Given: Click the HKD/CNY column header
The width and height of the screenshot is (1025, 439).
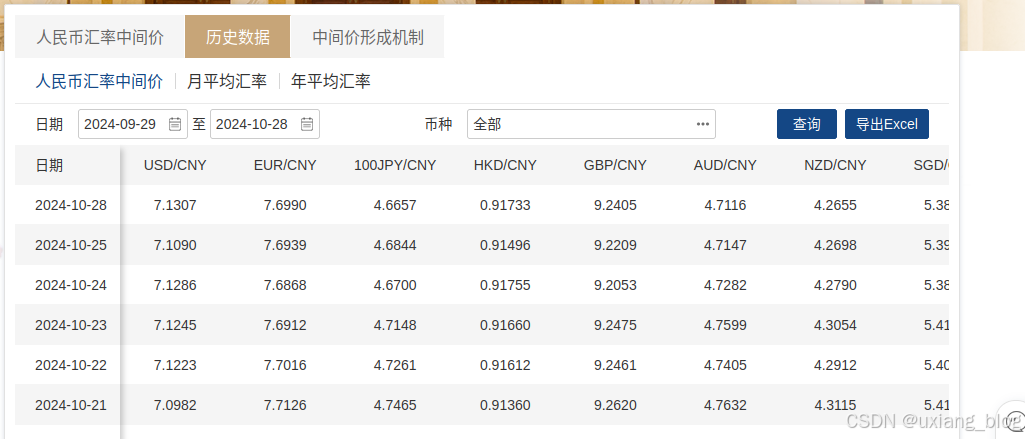Looking at the screenshot, I should click(x=505, y=165).
